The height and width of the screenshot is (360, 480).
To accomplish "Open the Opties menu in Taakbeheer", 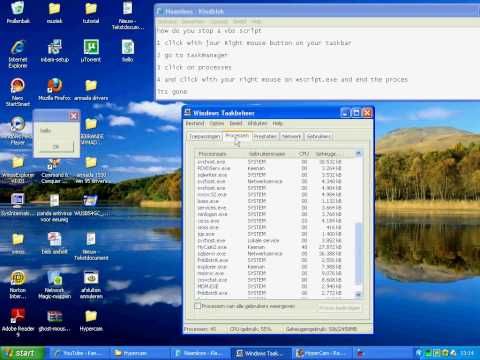I will [x=217, y=123].
